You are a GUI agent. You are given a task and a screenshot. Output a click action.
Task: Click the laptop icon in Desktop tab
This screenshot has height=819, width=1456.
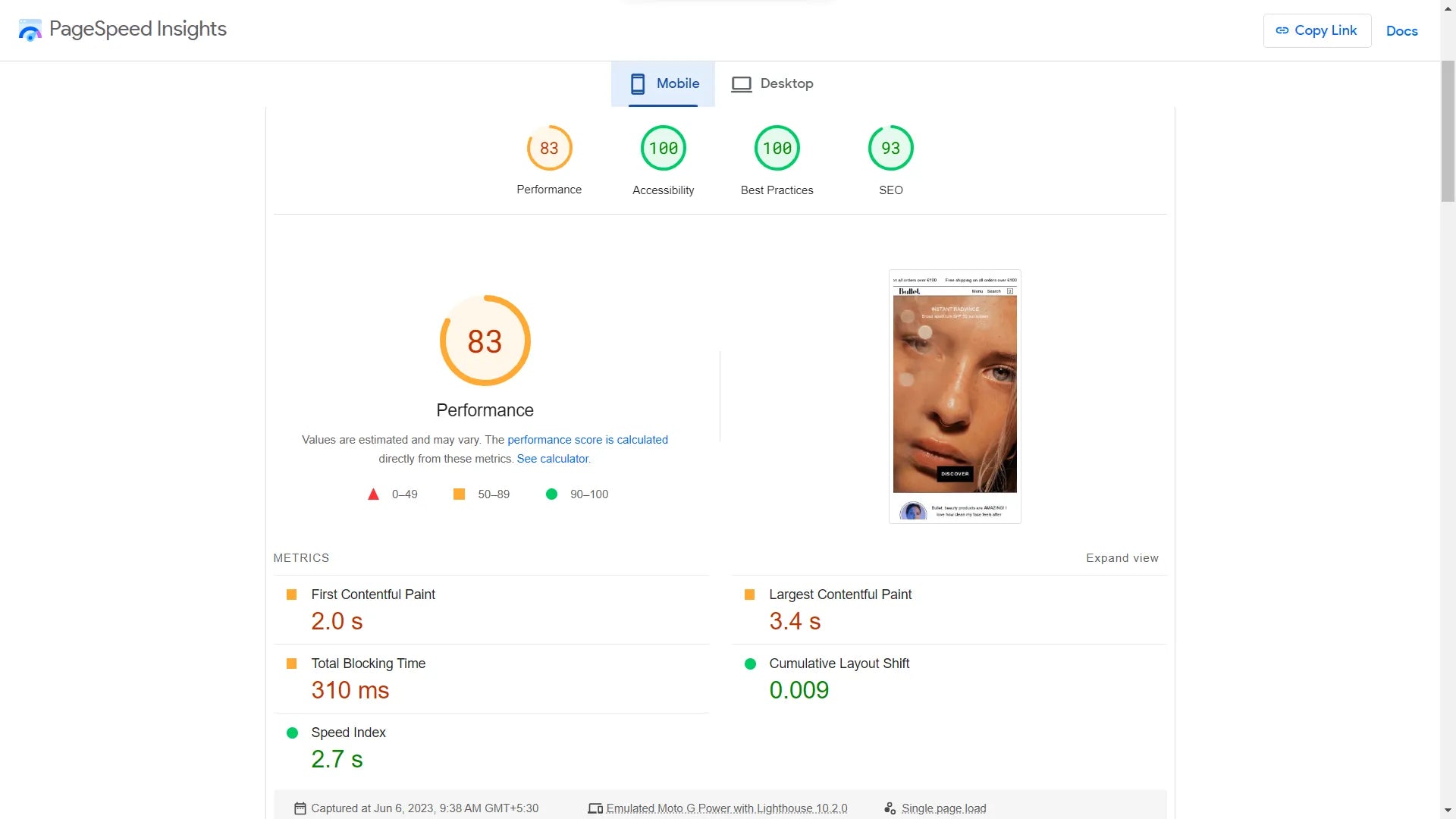pyautogui.click(x=741, y=83)
